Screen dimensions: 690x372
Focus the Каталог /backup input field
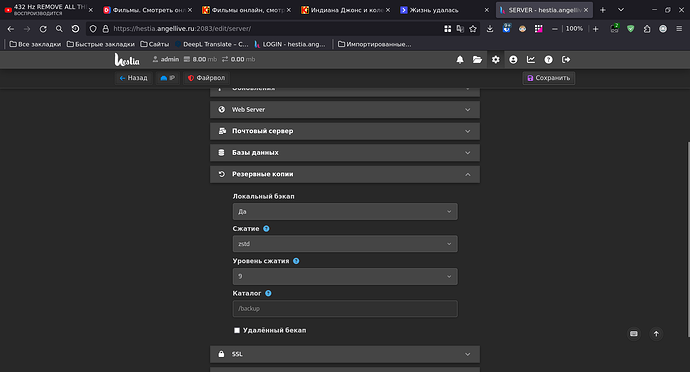(345, 309)
